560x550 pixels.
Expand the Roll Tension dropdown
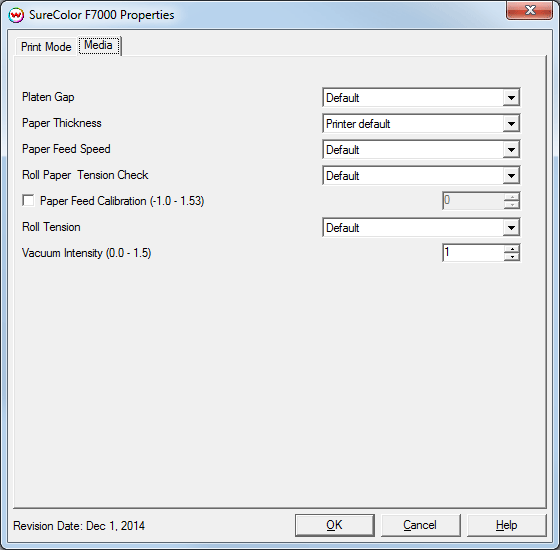421,228
